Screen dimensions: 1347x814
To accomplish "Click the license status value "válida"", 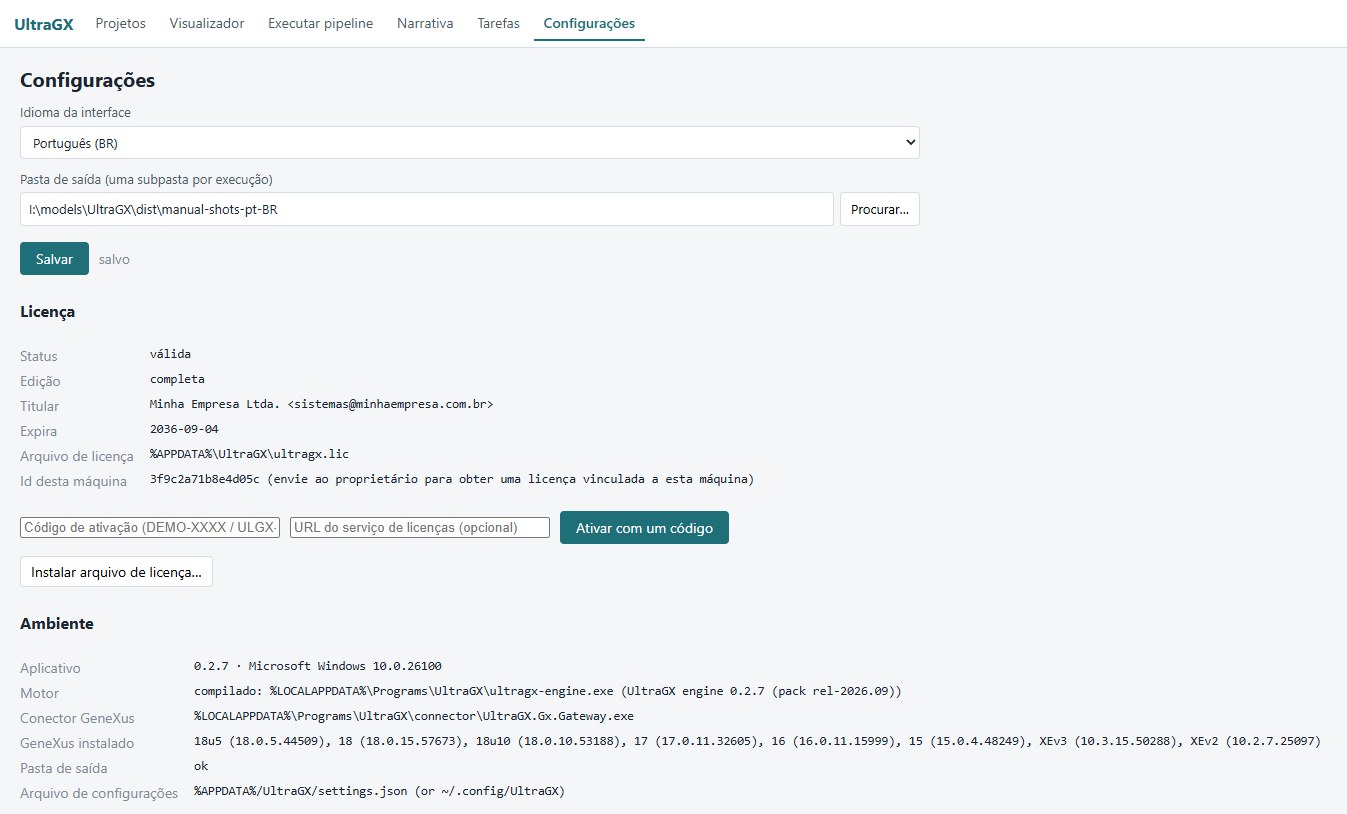I will tap(170, 354).
